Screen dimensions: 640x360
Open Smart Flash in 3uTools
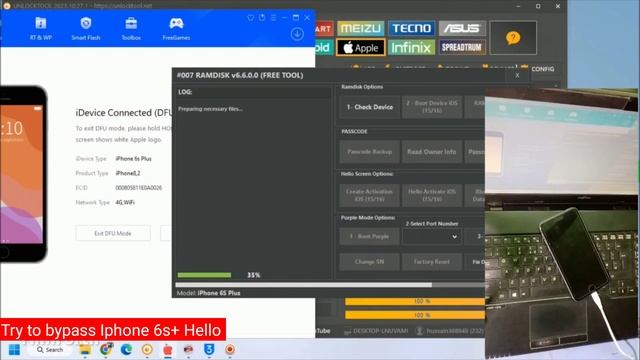point(86,28)
